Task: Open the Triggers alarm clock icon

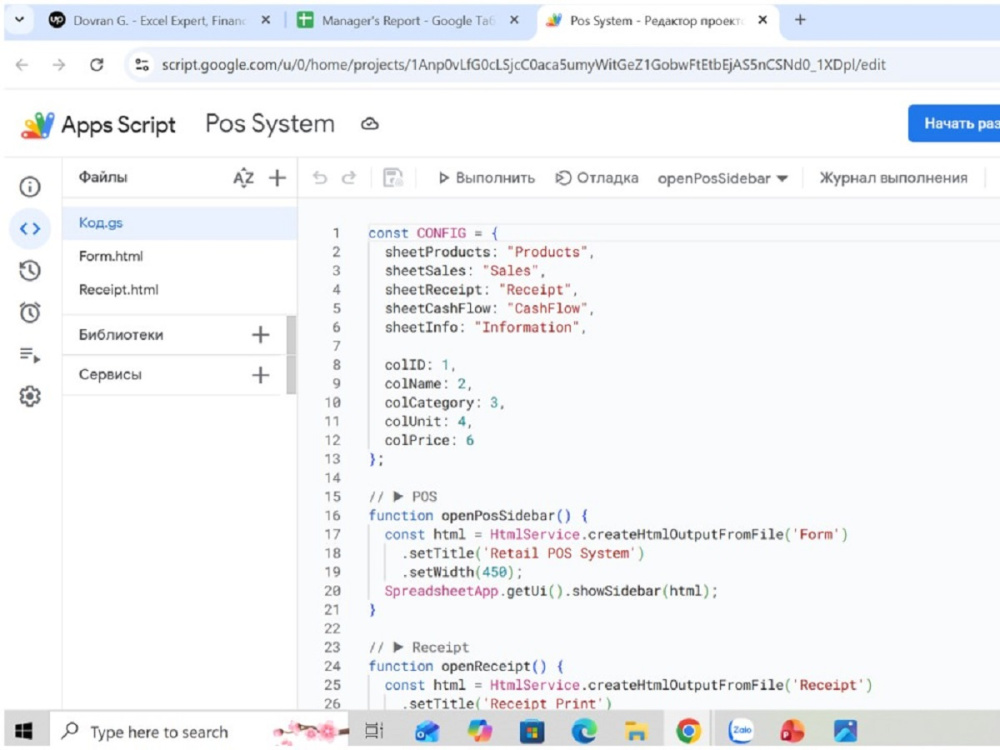Action: 30,312
